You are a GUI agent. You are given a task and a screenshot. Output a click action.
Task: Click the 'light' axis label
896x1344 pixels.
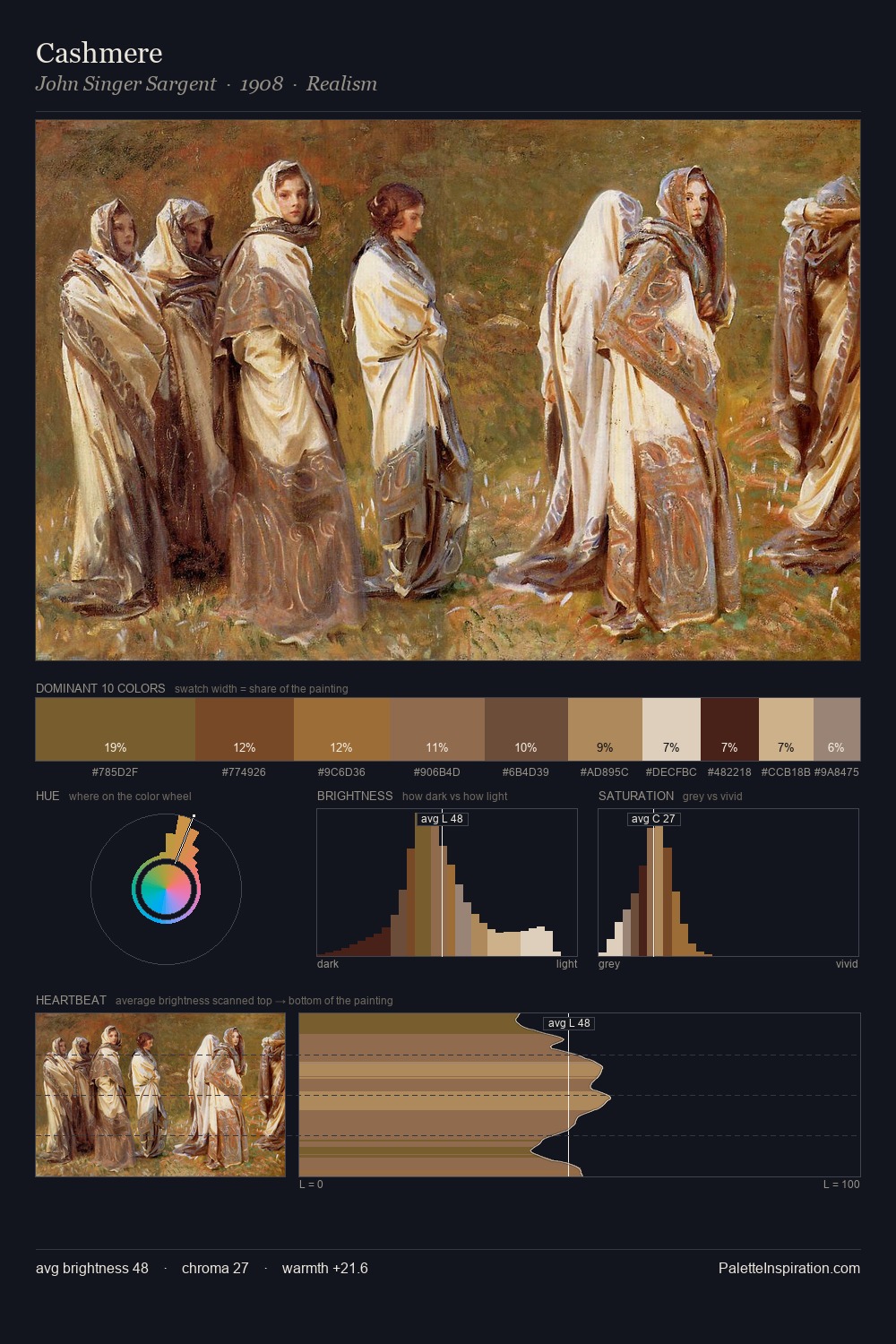(x=567, y=964)
